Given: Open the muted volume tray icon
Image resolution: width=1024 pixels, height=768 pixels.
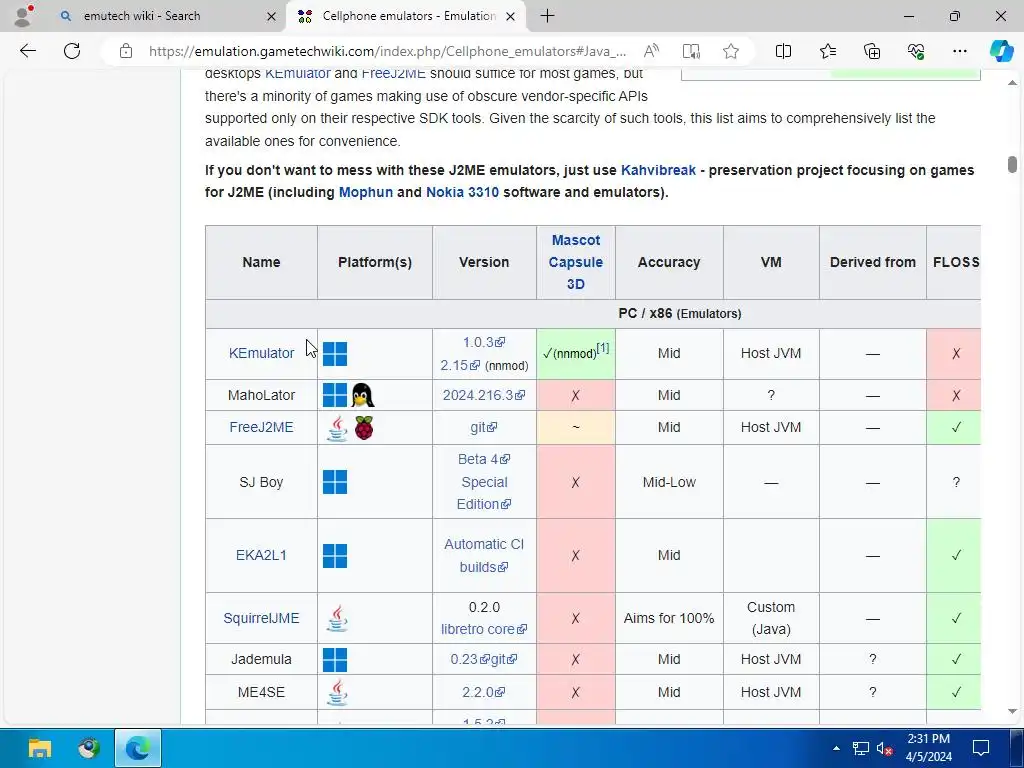Looking at the screenshot, I should tap(885, 748).
